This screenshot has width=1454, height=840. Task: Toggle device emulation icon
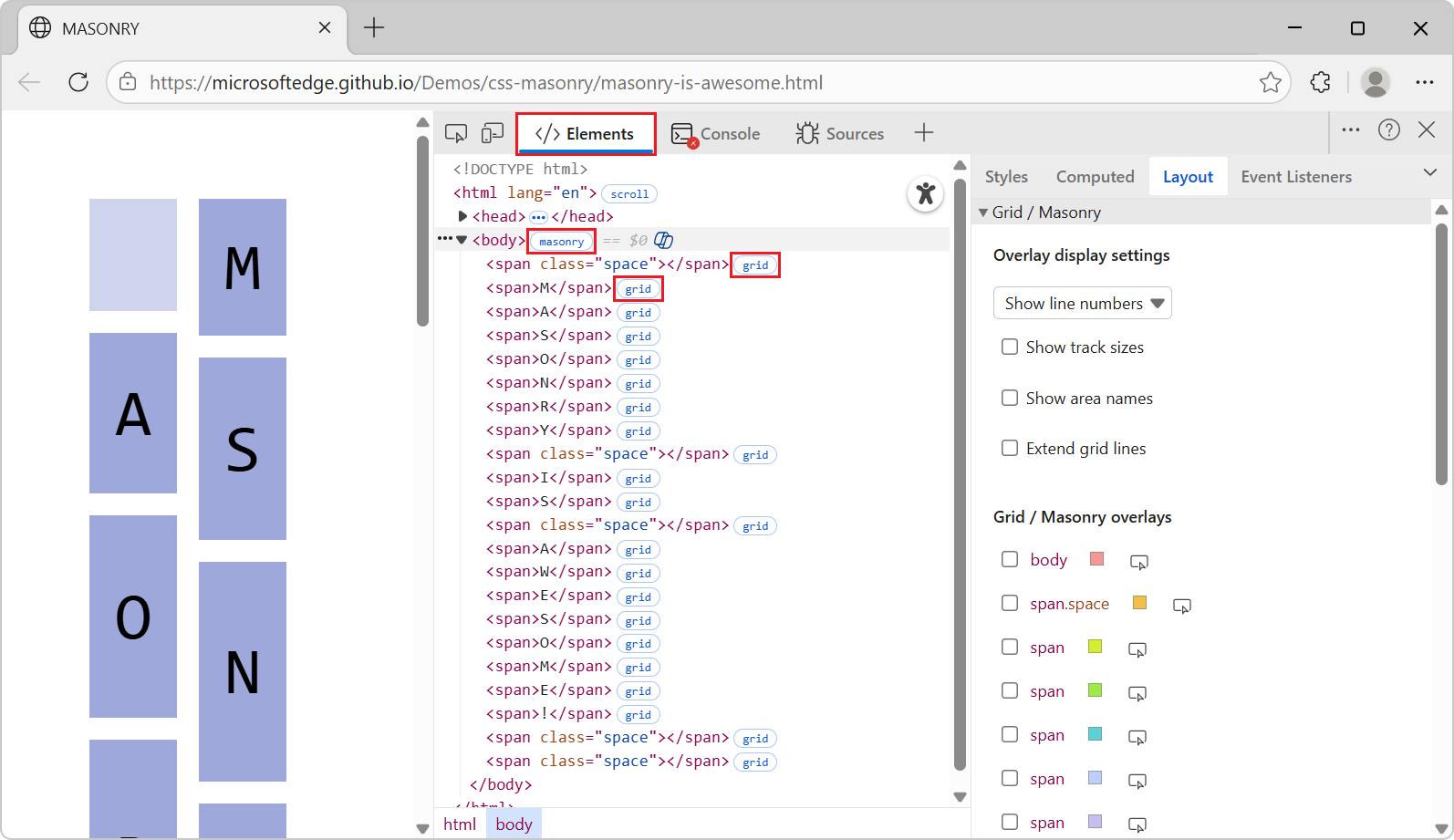(x=493, y=134)
